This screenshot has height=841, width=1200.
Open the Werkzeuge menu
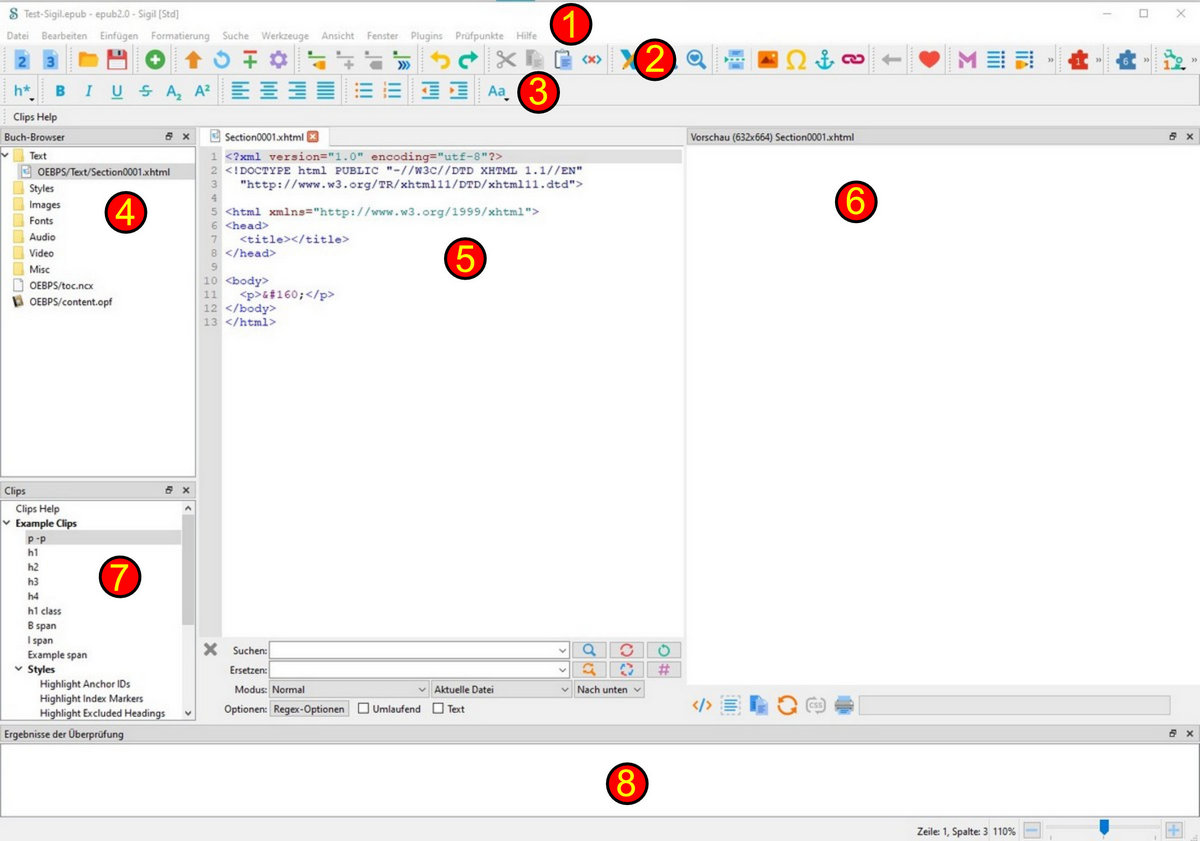(x=285, y=36)
